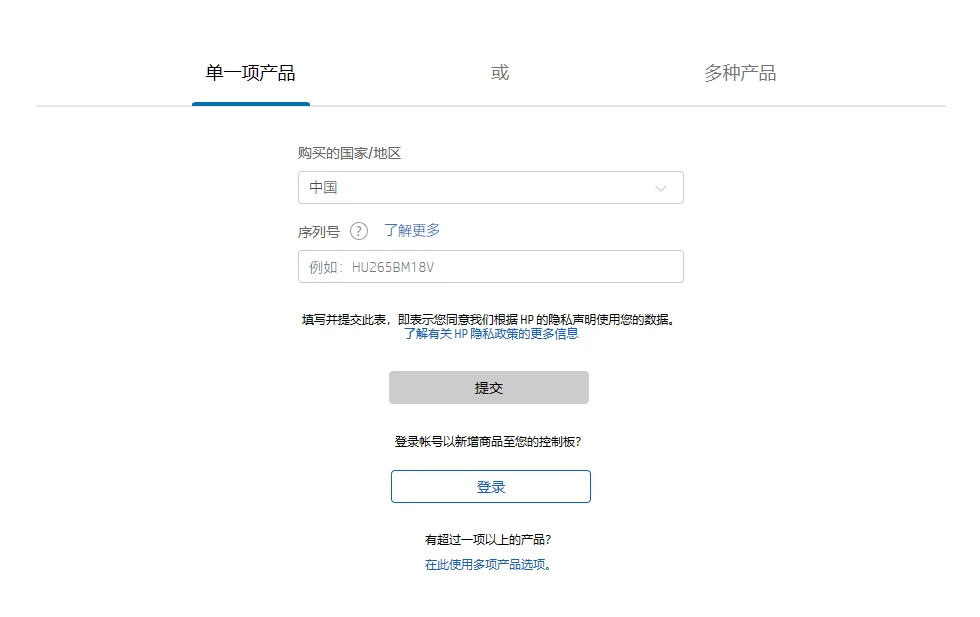The width and height of the screenshot is (980, 617).
Task: Open the 多种产品 tab
Action: pyautogui.click(x=739, y=73)
